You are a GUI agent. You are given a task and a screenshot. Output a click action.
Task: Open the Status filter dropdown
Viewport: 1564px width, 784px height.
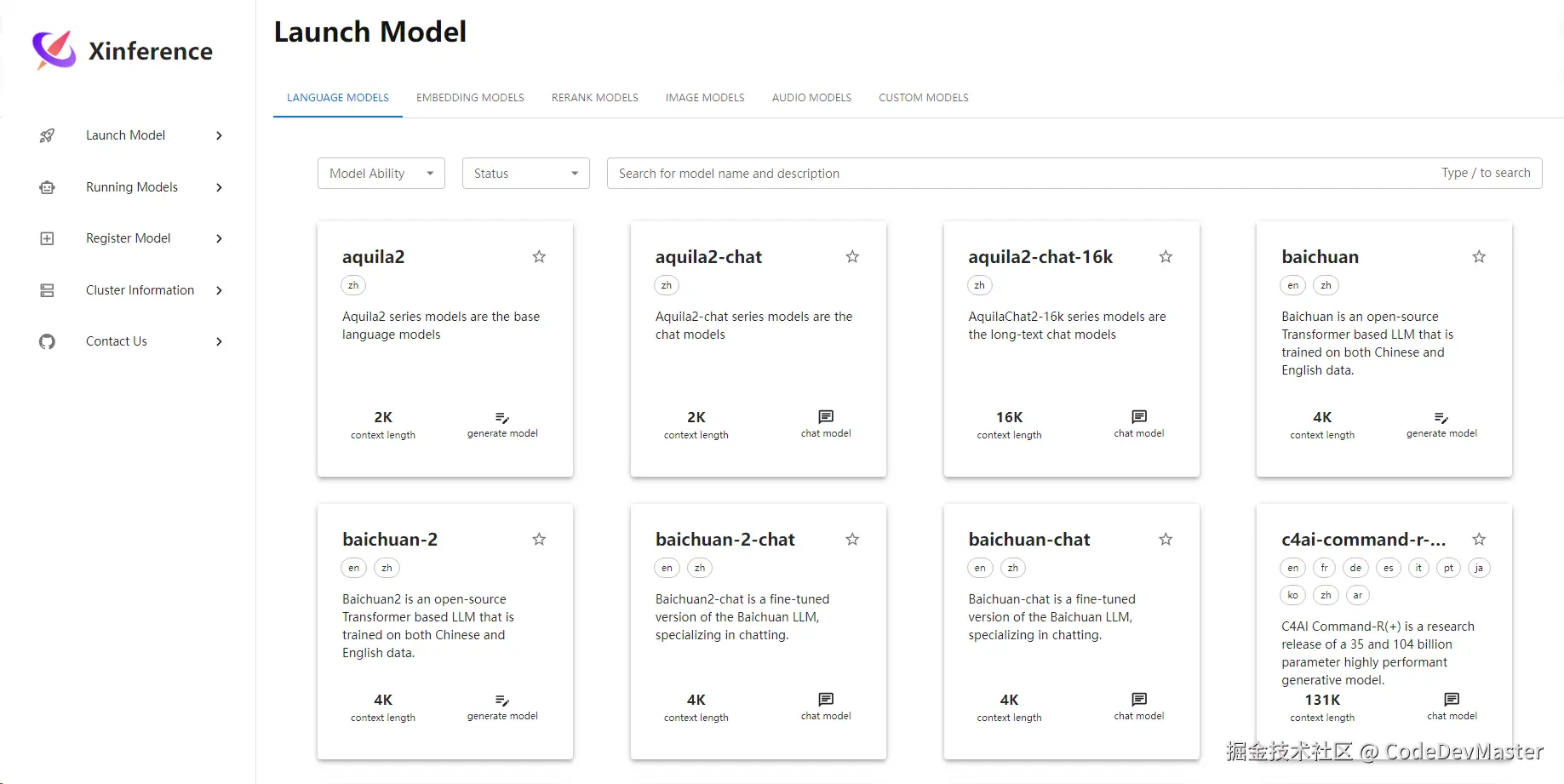525,174
